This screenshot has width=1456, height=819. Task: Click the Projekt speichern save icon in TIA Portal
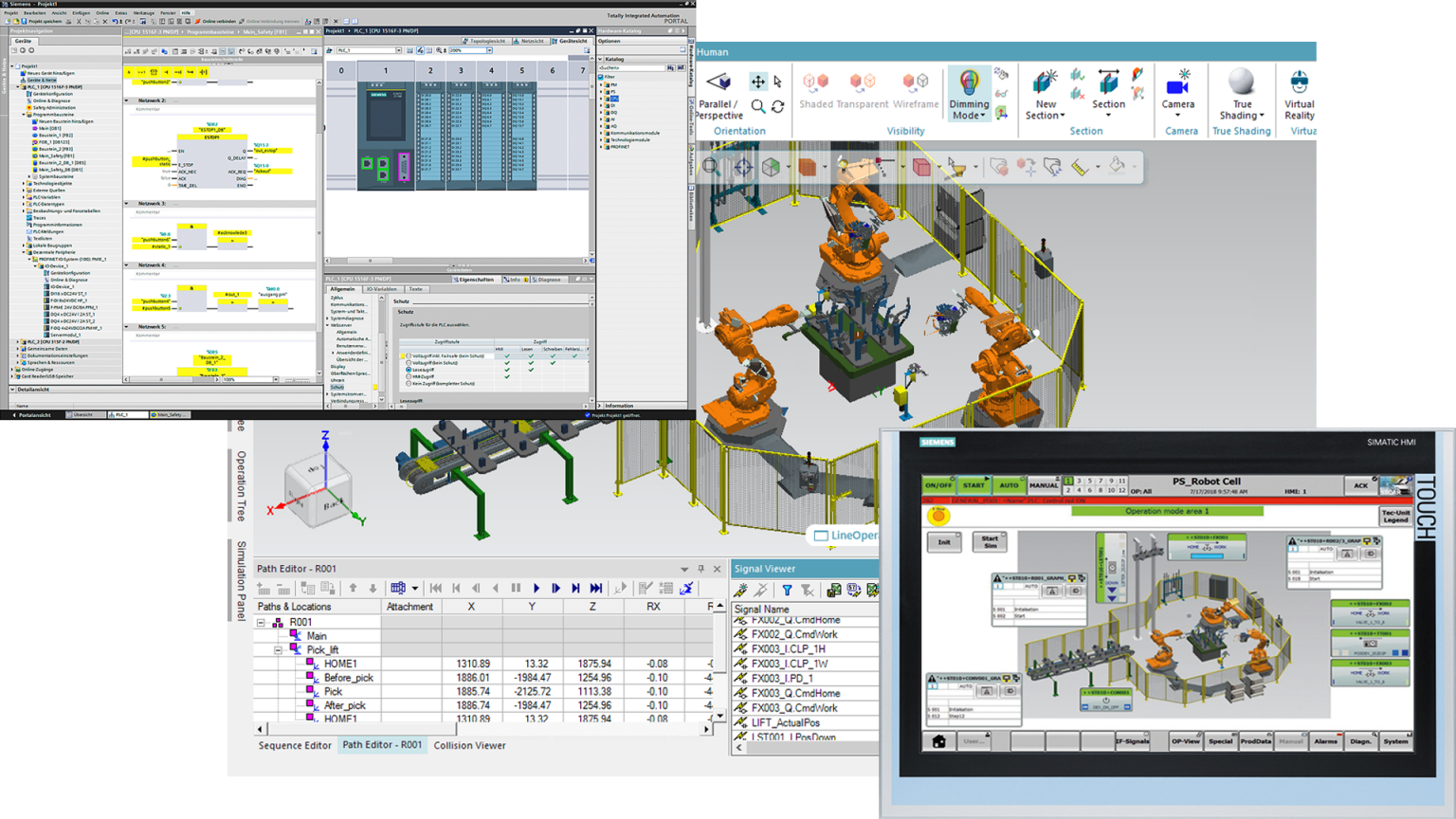click(24, 20)
